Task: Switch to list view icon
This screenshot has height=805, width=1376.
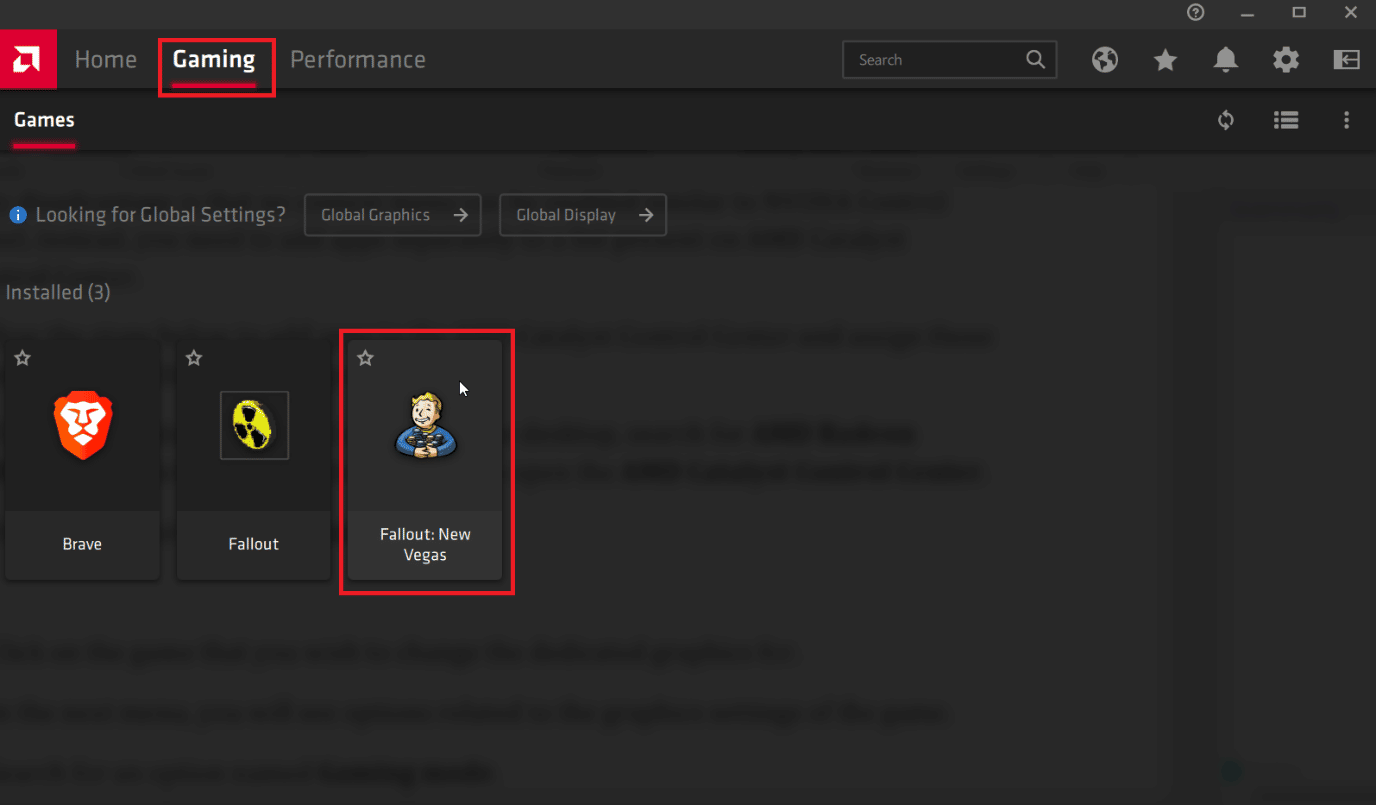Action: [x=1286, y=120]
